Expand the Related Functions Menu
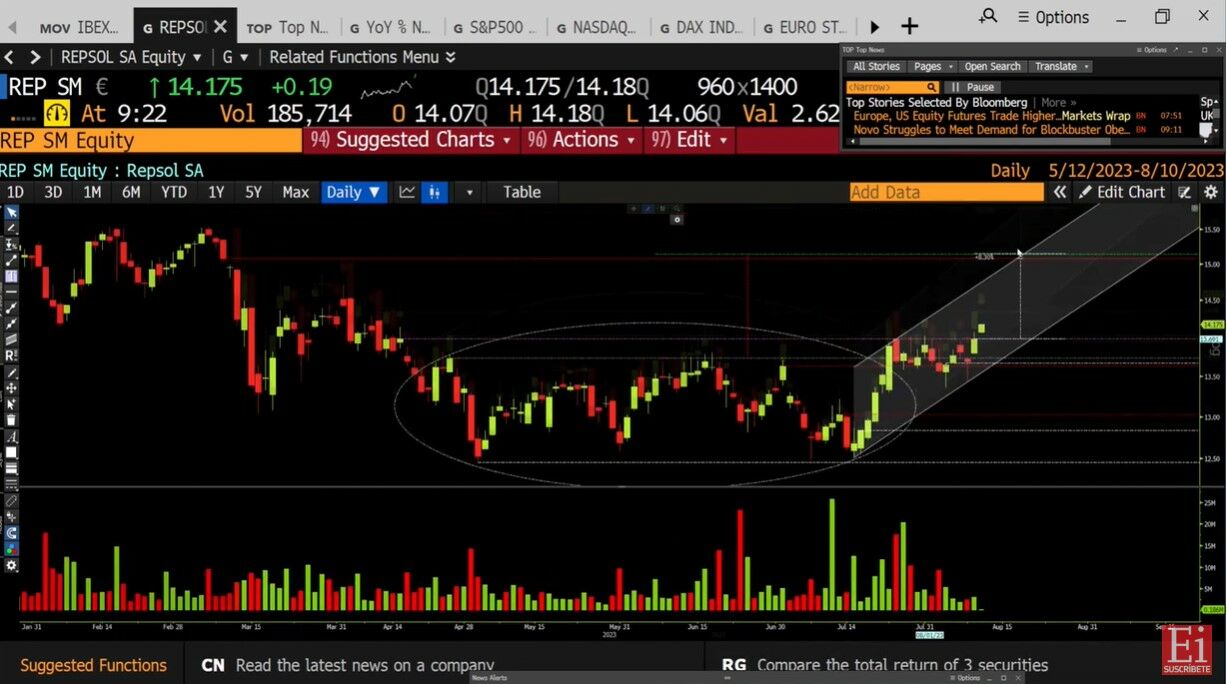The image size is (1227, 684). point(362,57)
